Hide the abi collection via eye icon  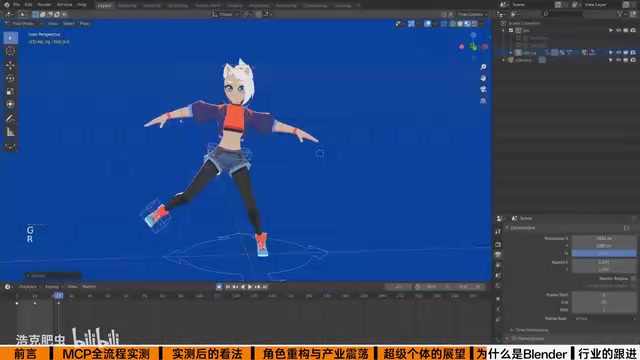tap(618, 30)
